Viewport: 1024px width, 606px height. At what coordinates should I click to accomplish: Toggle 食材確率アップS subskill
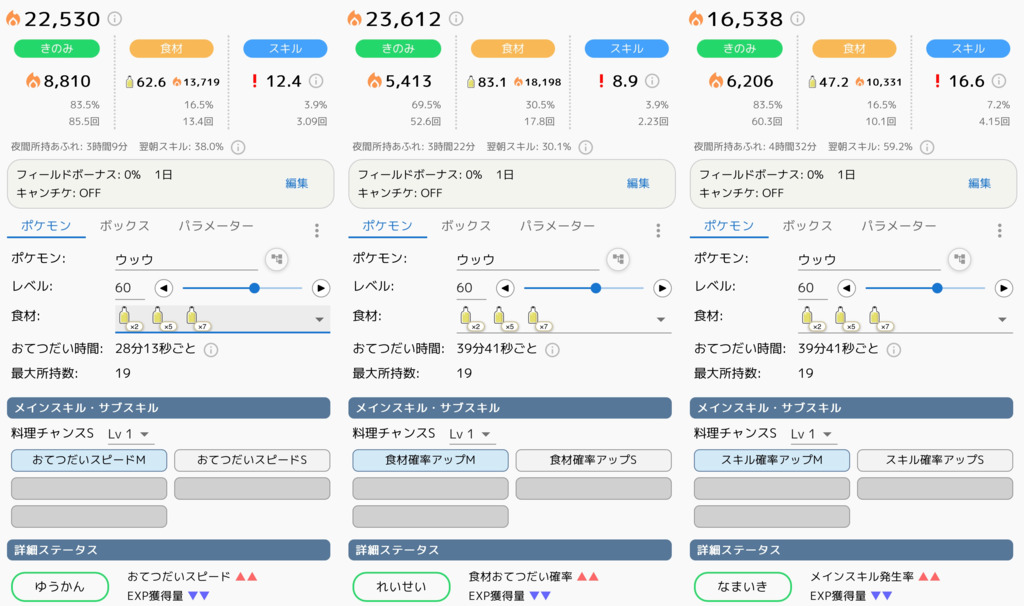594,460
